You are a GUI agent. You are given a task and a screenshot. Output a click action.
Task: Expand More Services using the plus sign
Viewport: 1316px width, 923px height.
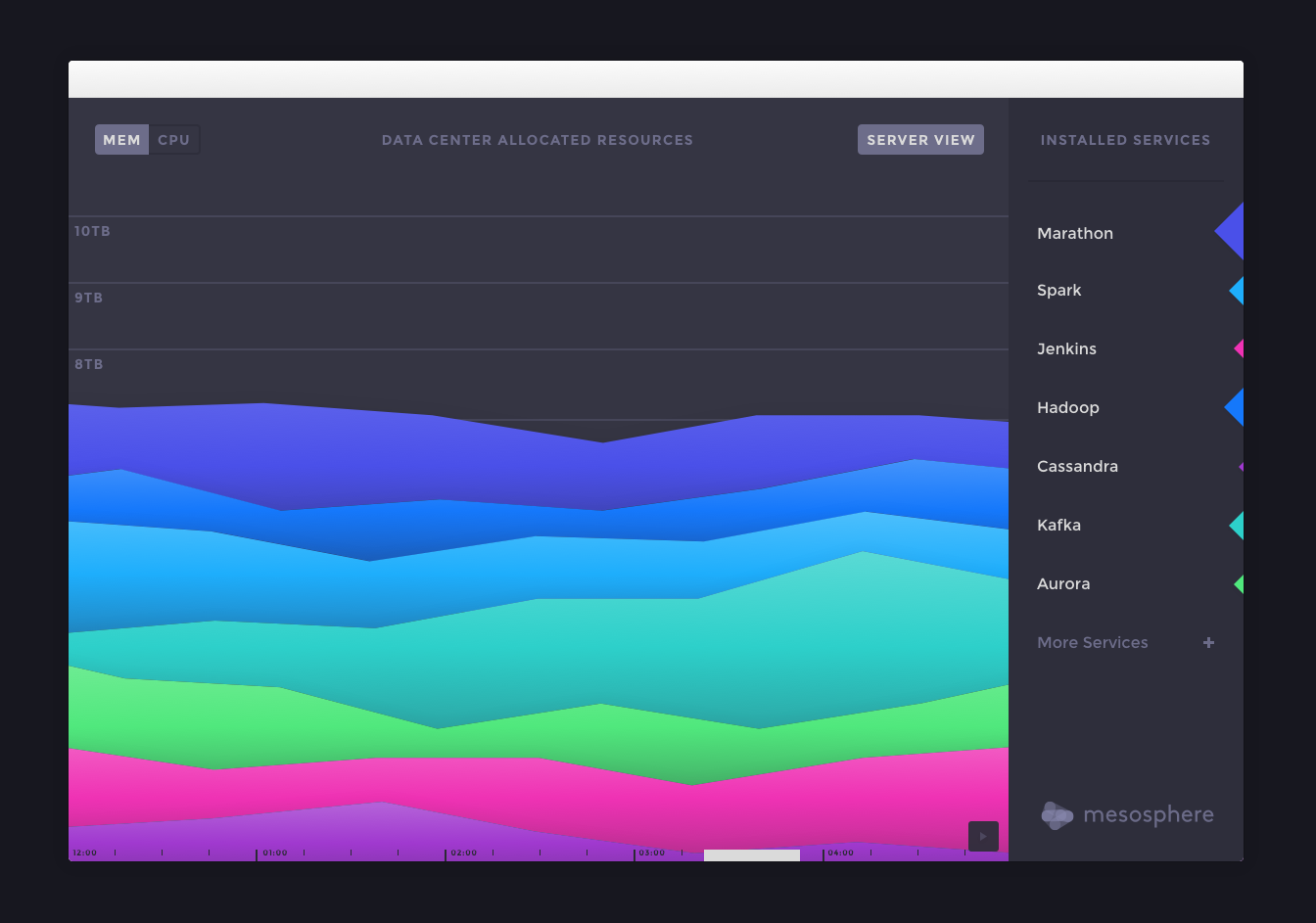[1208, 642]
